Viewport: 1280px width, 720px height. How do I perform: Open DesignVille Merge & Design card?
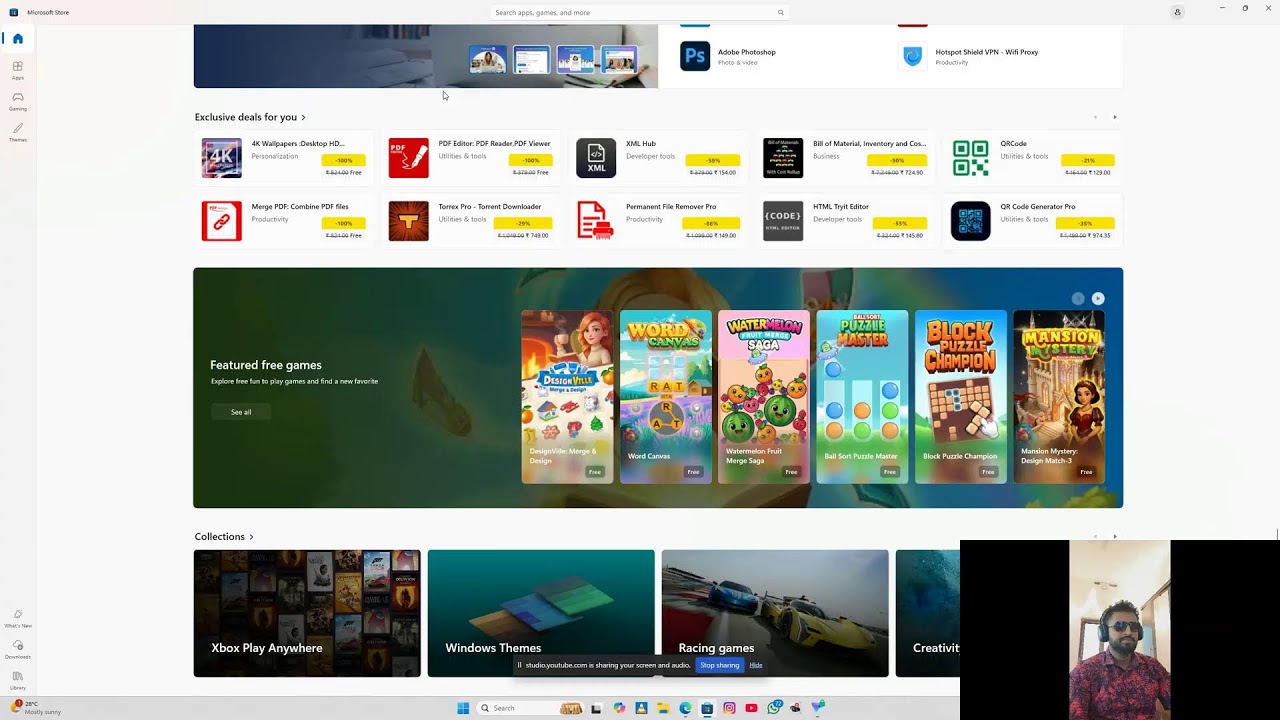tap(567, 397)
